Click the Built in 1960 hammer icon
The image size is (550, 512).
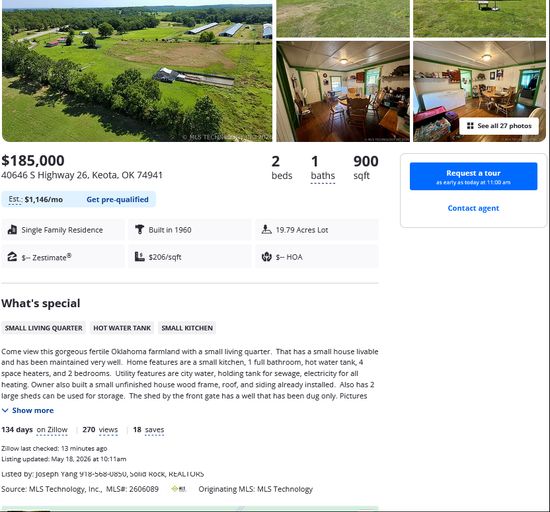tap(139, 230)
